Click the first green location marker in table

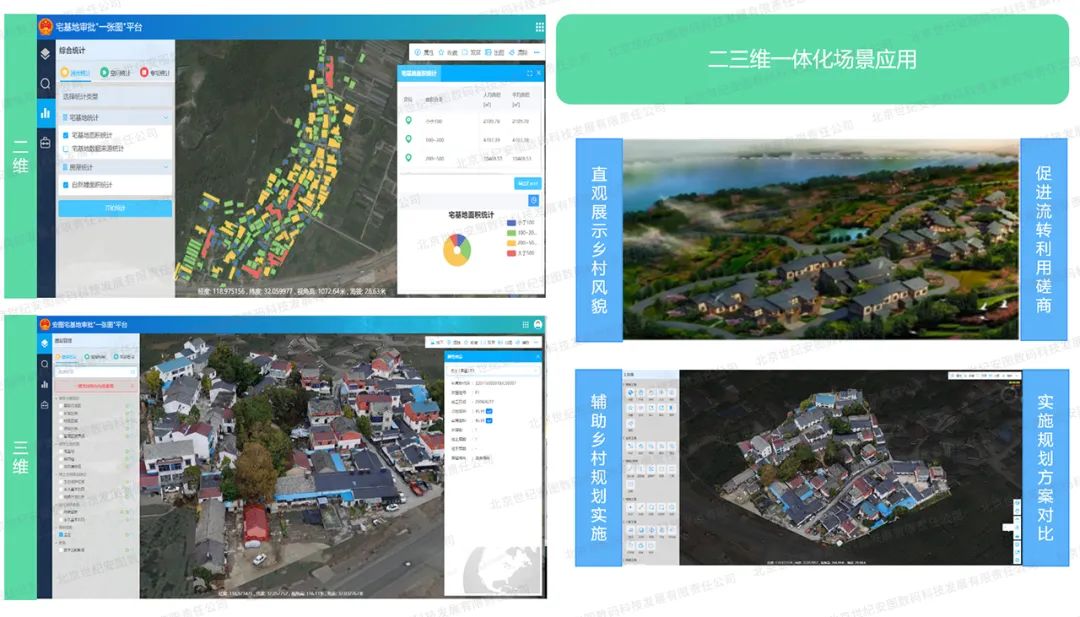click(x=408, y=121)
